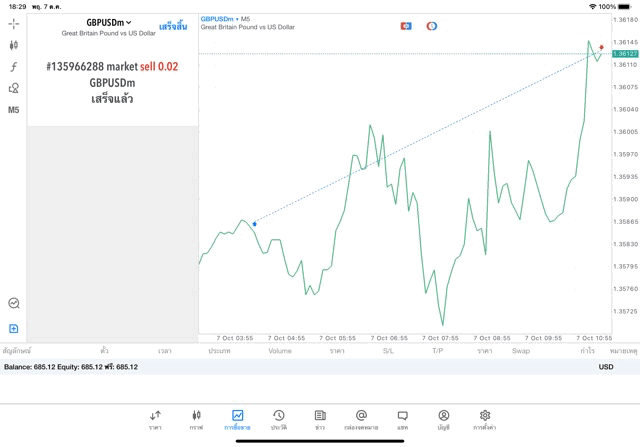Screen dimensions: 640x447
Task: Open the ข่าว news tab
Action: pyautogui.click(x=320, y=420)
